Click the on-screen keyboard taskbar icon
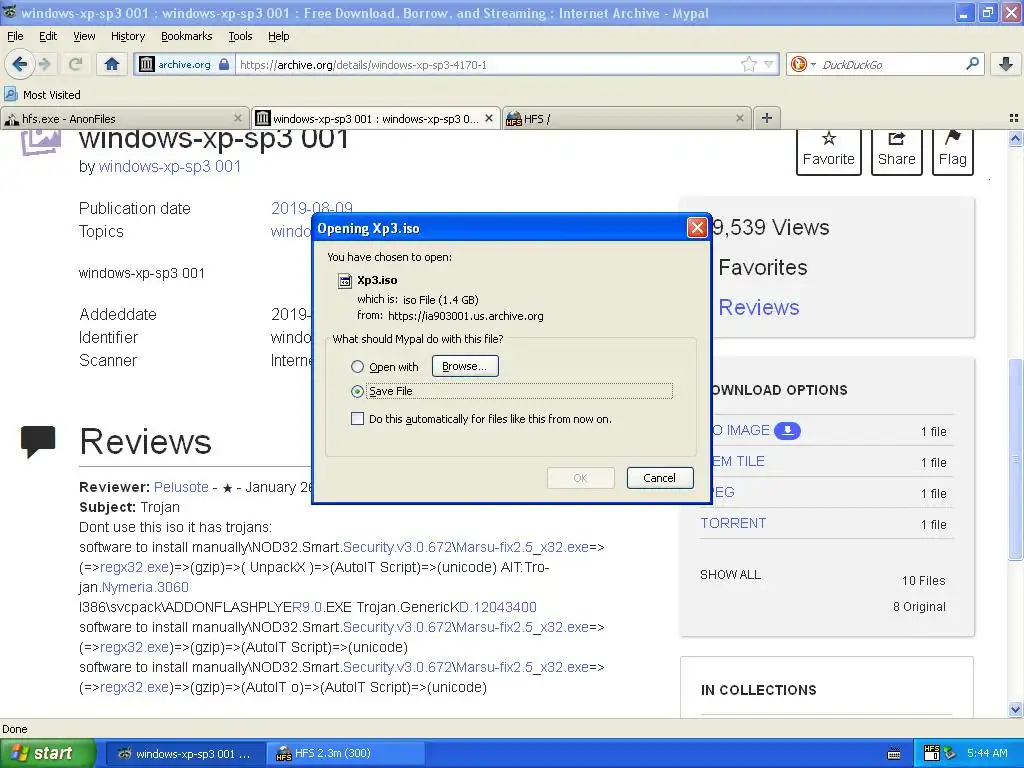Image resolution: width=1024 pixels, height=768 pixels. click(x=895, y=754)
